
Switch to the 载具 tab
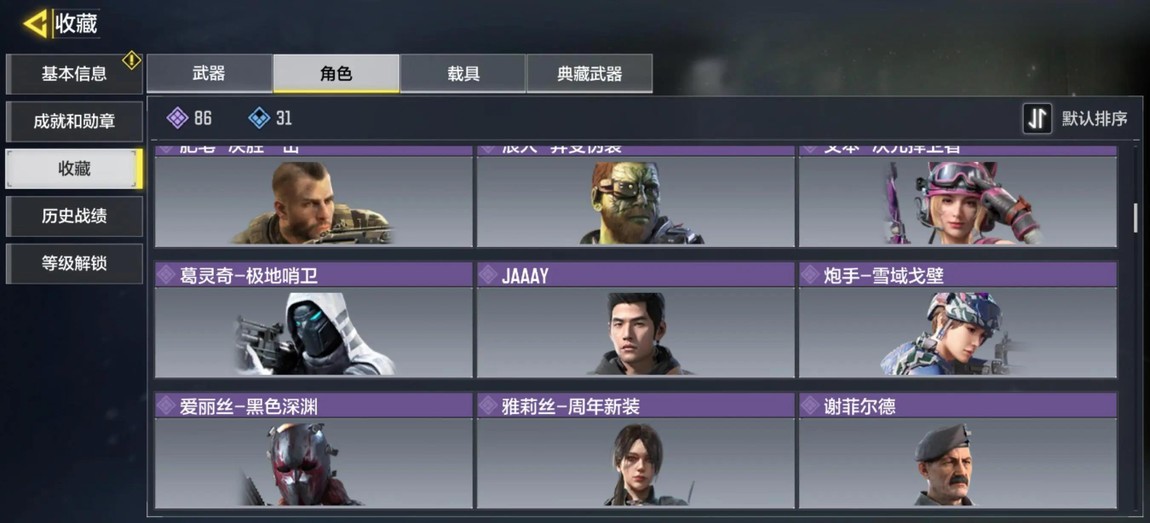coord(463,73)
